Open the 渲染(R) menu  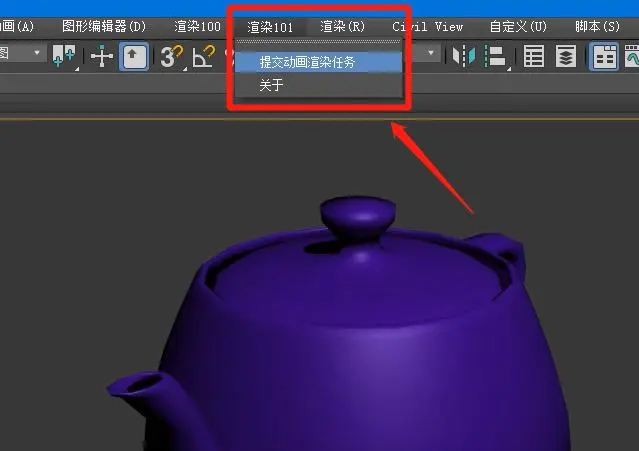[342, 27]
